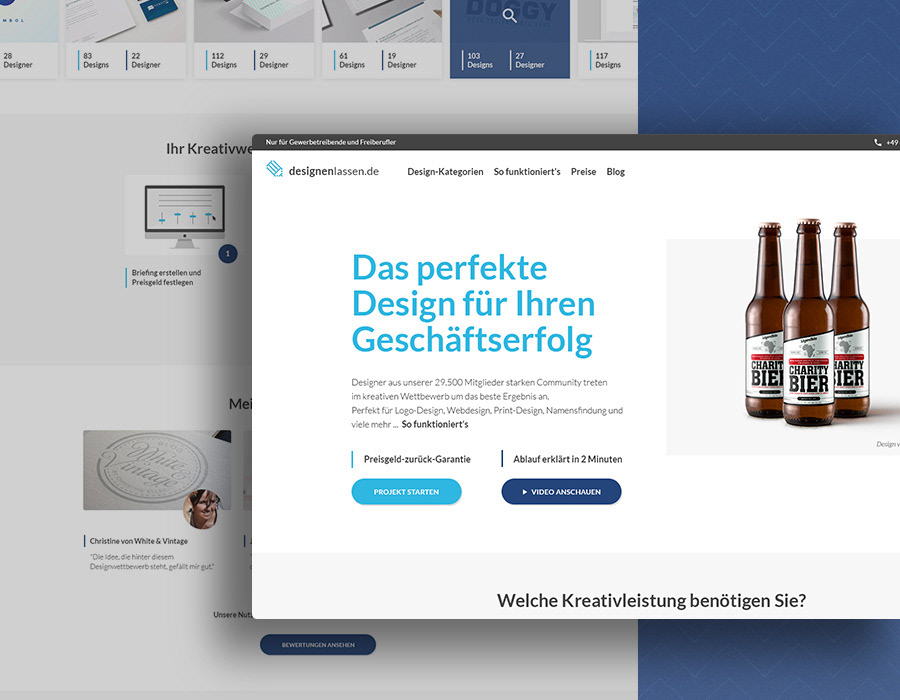Select the project card with 117 Designs
Image resolution: width=900 pixels, height=700 pixels.
(x=607, y=38)
